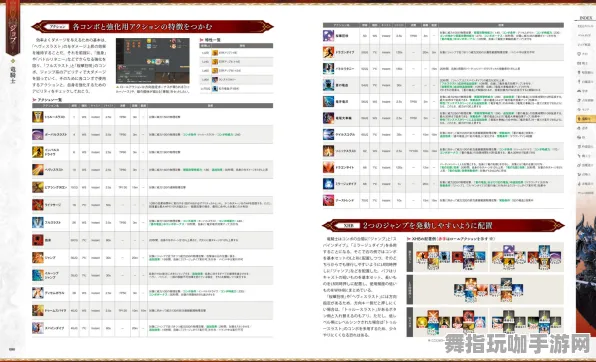Select the バトルリタニー action icon
The height and width of the screenshot is (362, 596).
pos(328,68)
